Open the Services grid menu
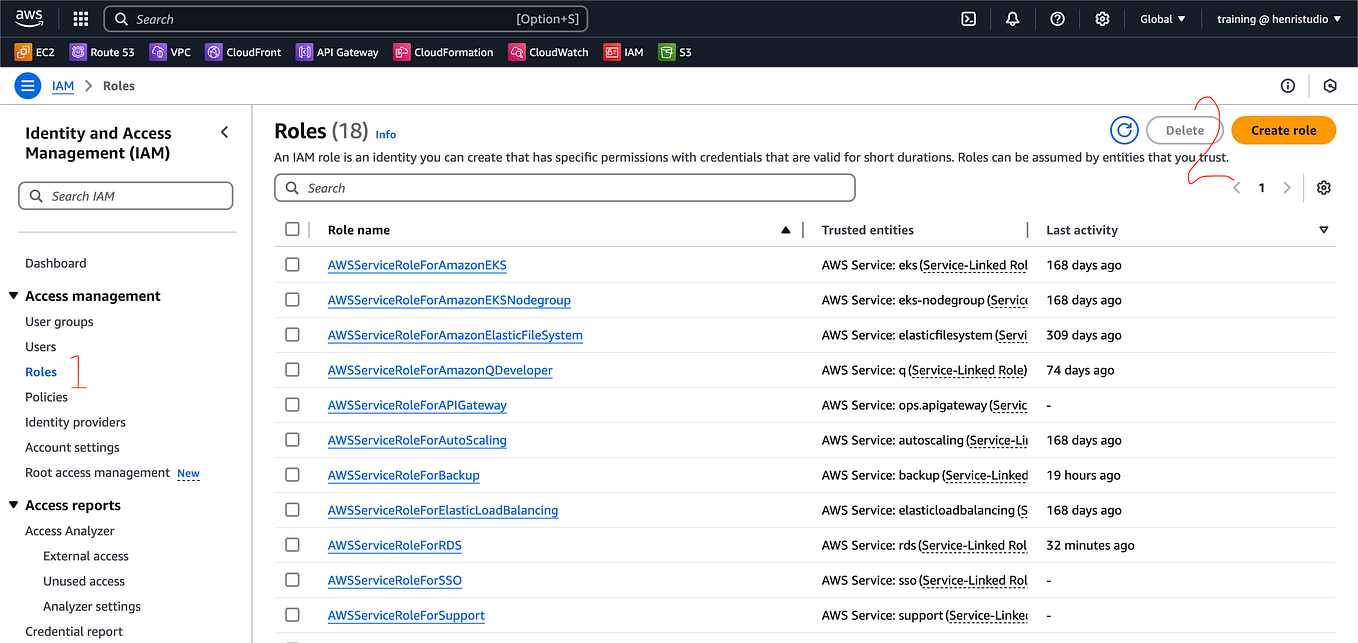Screen dimensions: 1358x643 (79, 18)
